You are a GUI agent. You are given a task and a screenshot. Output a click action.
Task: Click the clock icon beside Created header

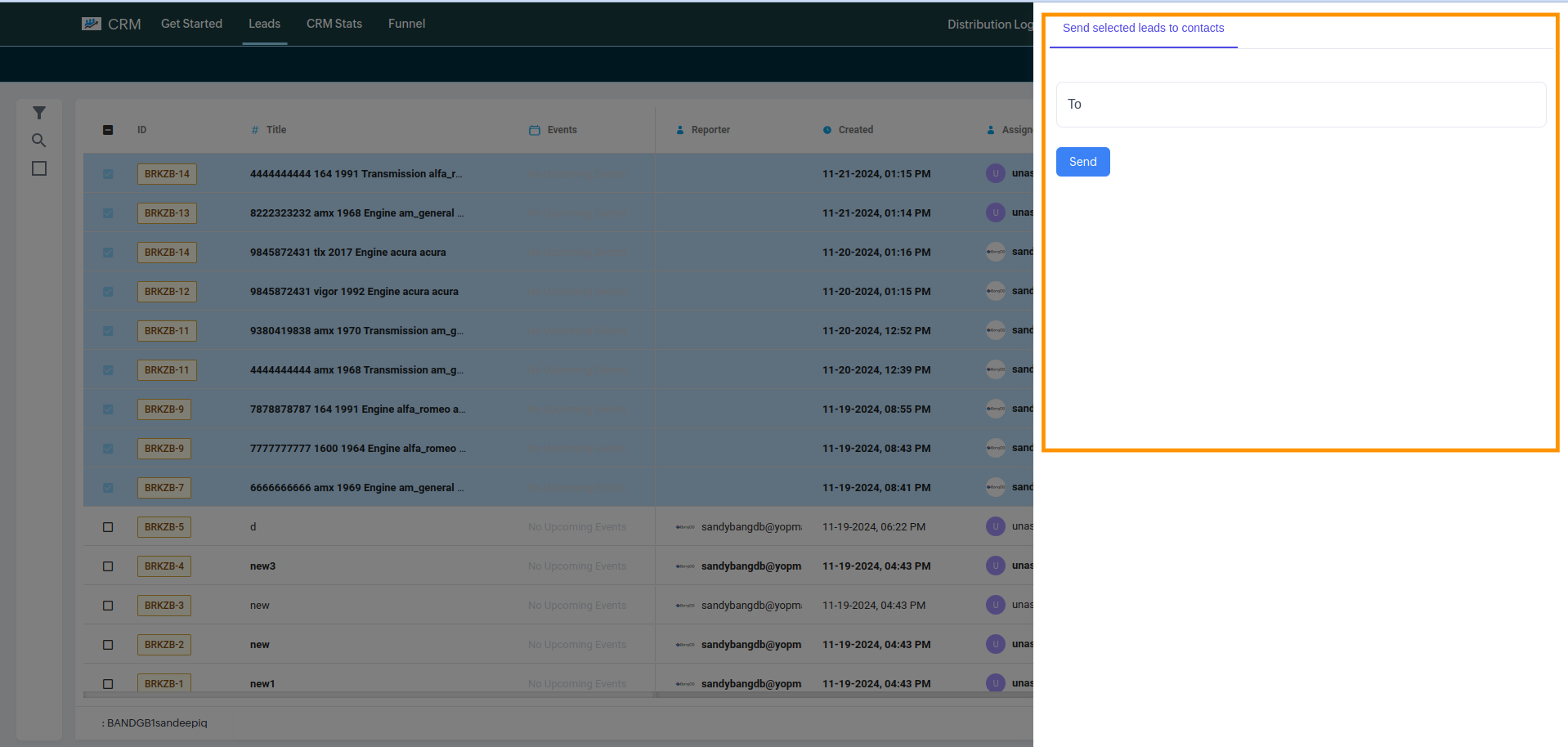[x=827, y=130]
